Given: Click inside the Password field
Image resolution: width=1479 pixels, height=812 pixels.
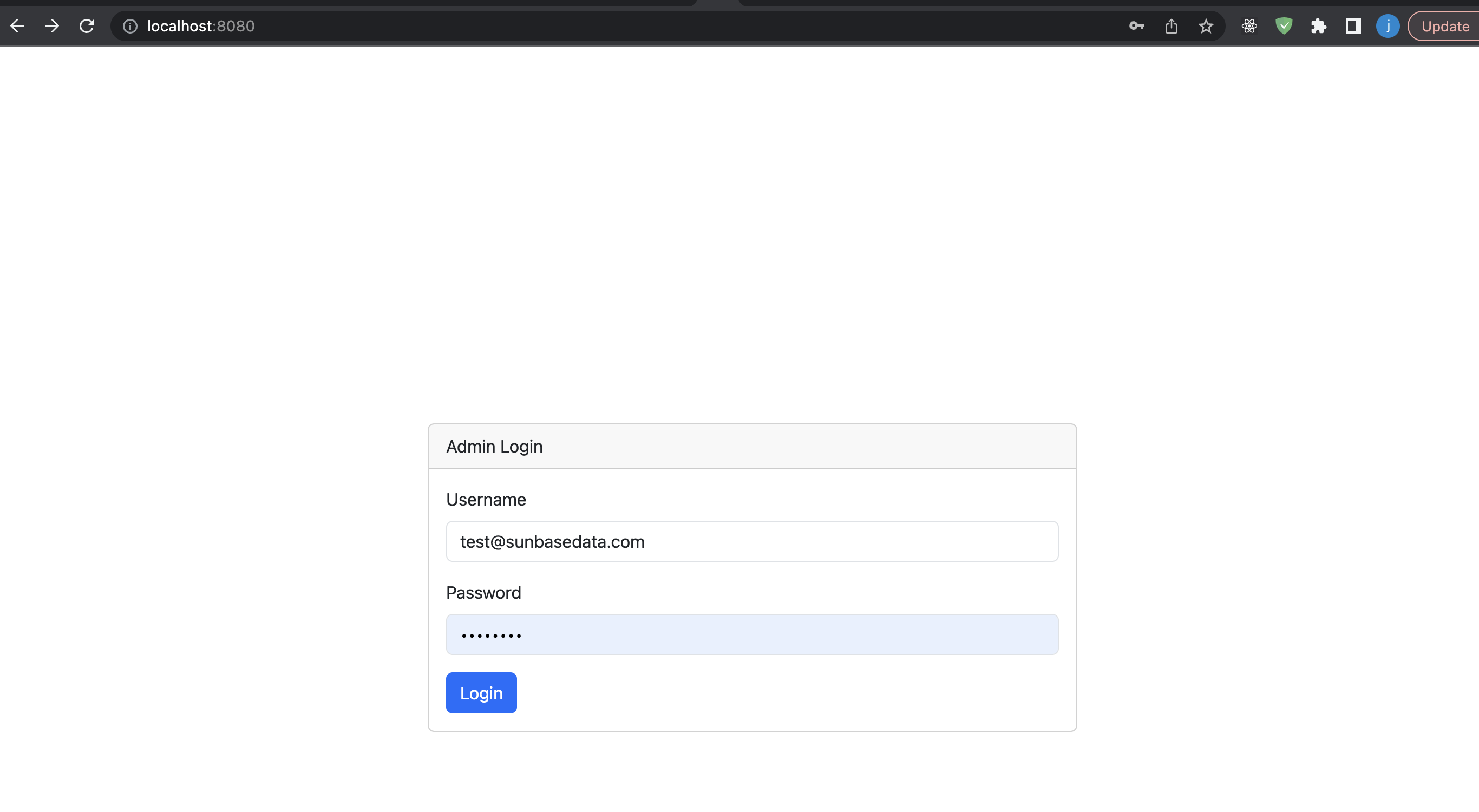Looking at the screenshot, I should 752,634.
